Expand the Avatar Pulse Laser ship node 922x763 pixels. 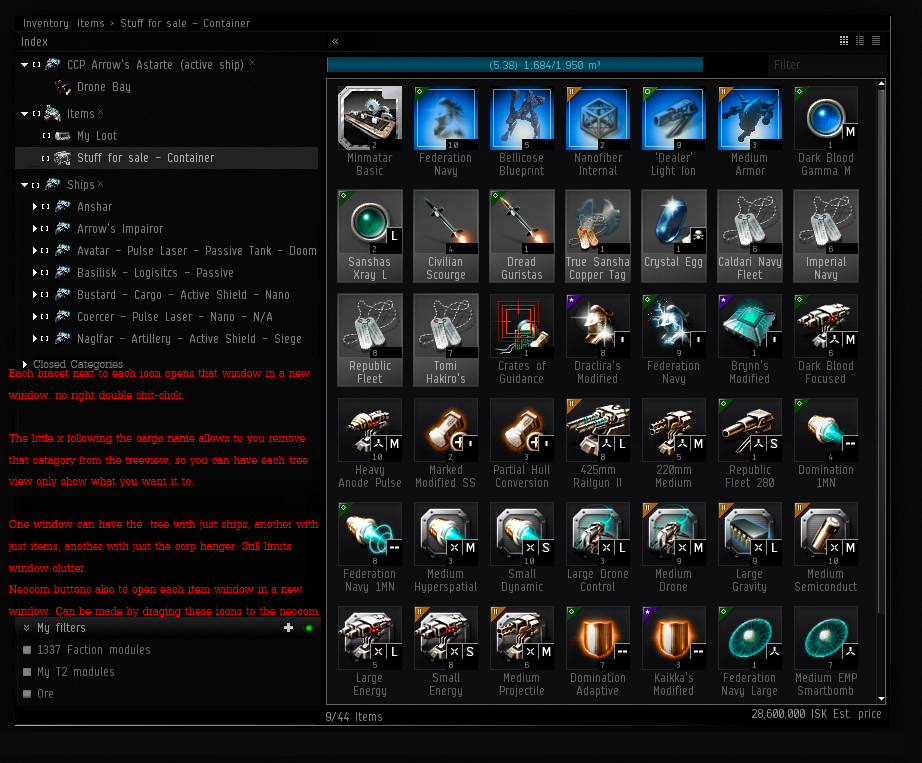(x=35, y=250)
